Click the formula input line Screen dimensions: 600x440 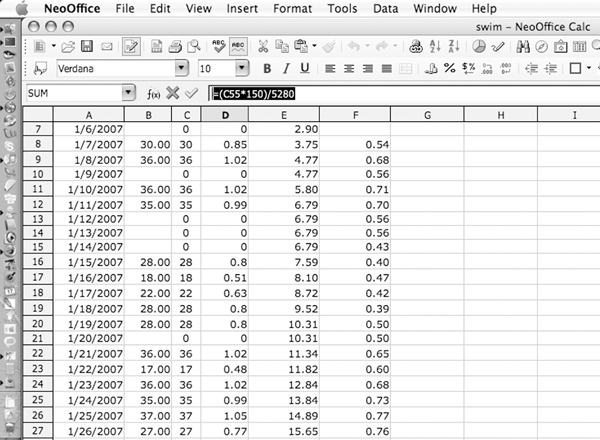pos(400,93)
